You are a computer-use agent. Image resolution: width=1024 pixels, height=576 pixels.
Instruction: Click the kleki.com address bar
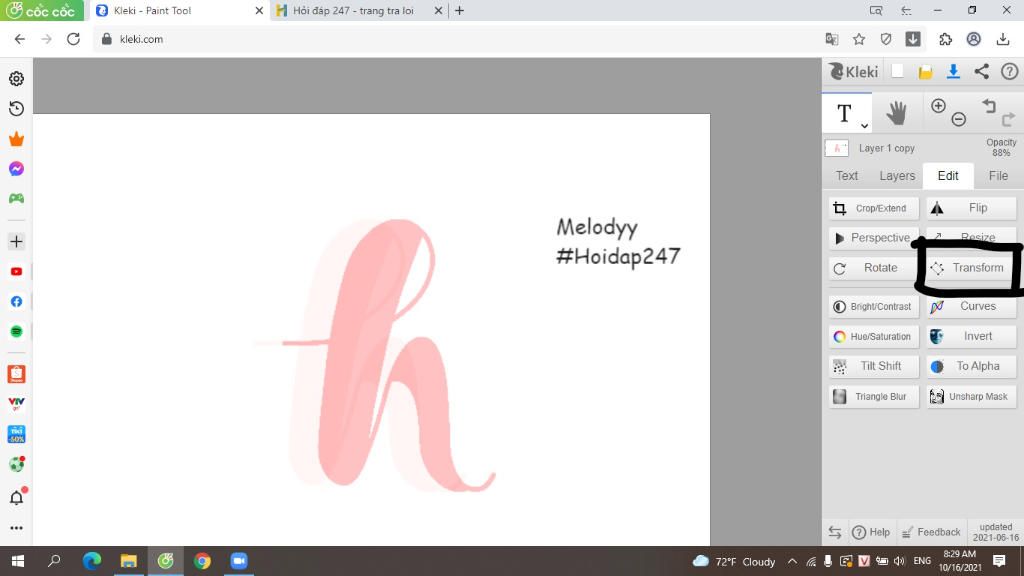pos(457,39)
